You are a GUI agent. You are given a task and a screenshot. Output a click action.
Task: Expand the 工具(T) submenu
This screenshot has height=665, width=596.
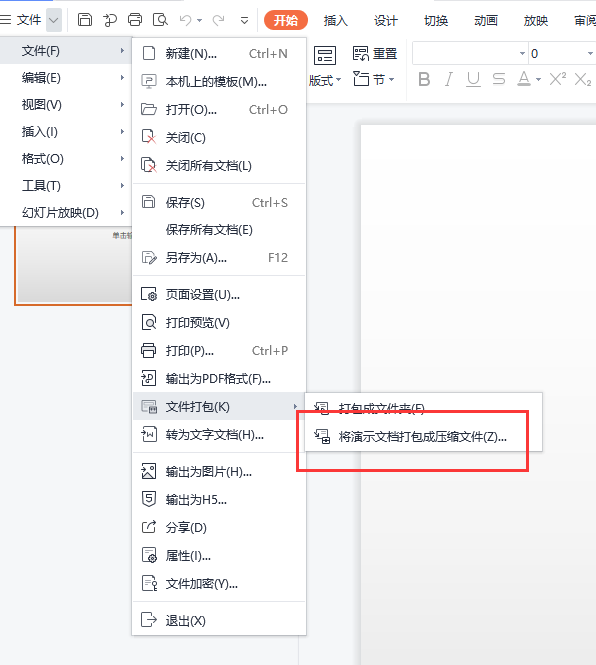pyautogui.click(x=66, y=186)
